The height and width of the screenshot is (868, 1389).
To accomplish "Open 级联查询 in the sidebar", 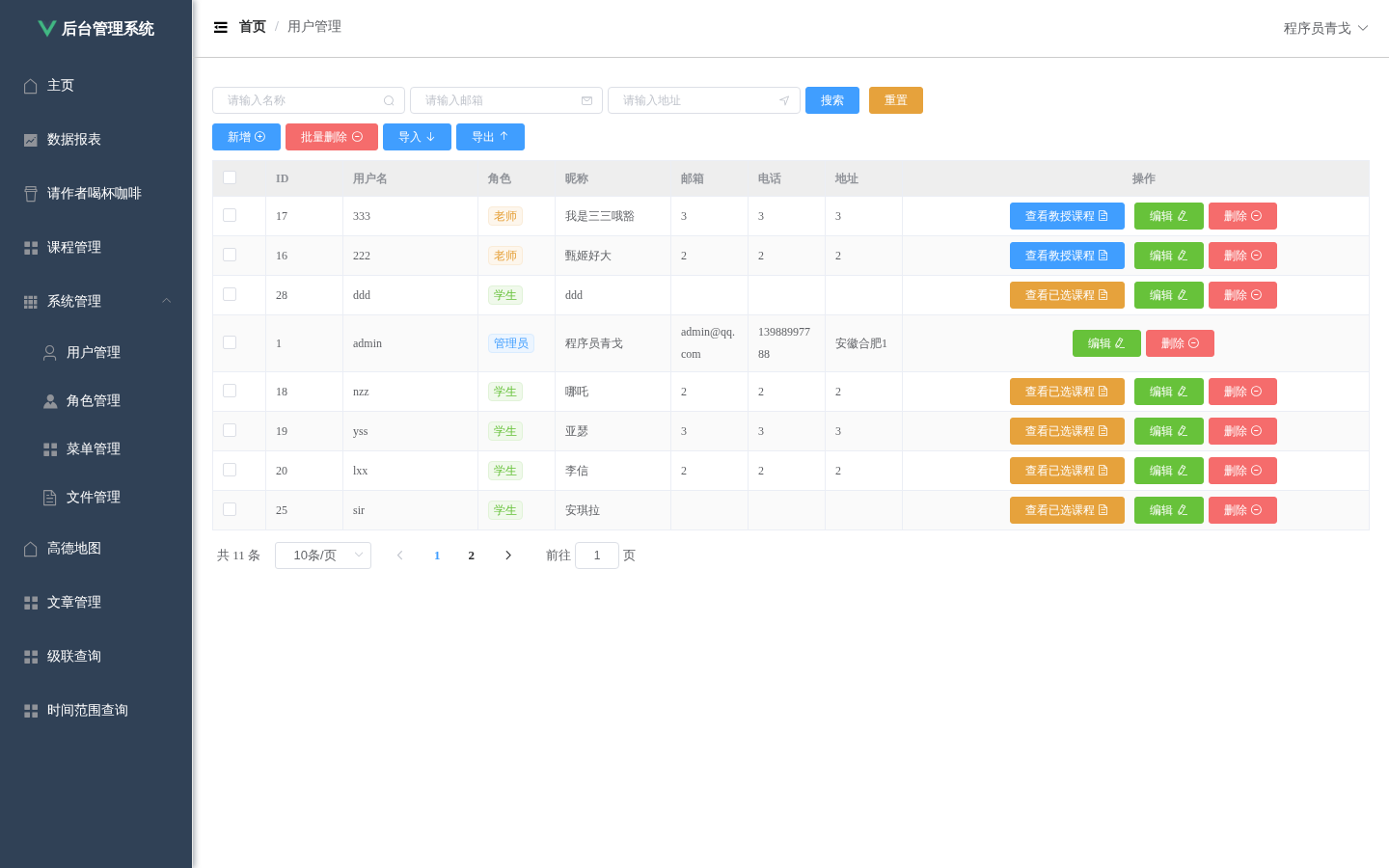I will coord(96,657).
